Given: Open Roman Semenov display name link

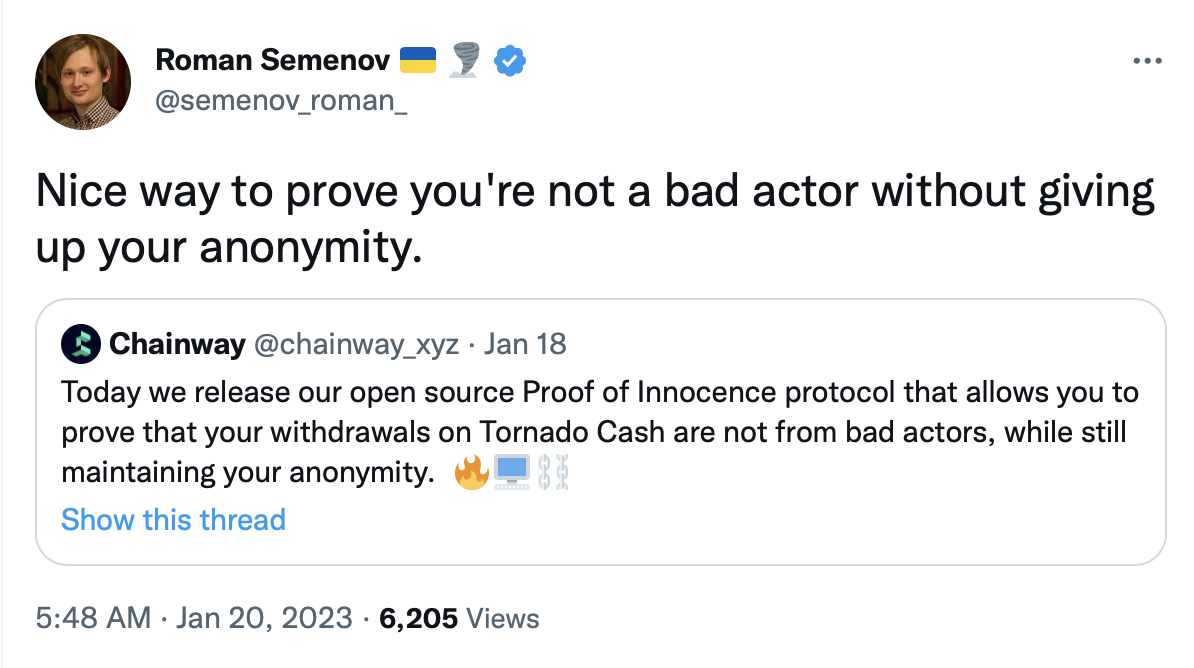Looking at the screenshot, I should (272, 61).
